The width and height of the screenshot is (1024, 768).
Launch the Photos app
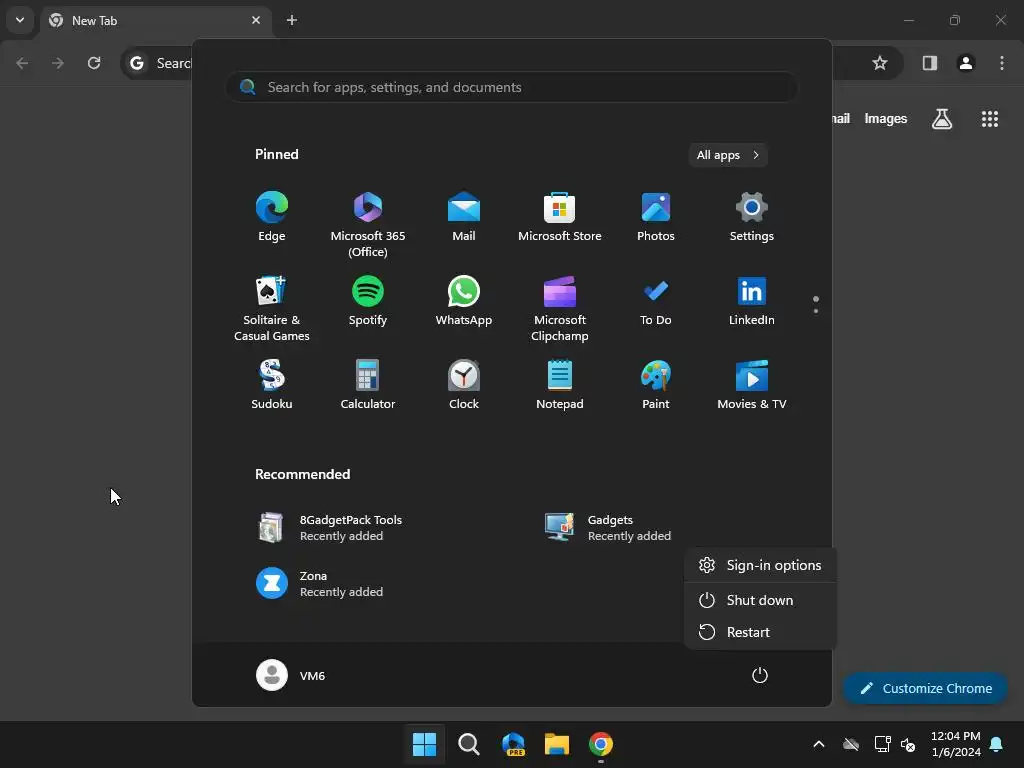[656, 217]
